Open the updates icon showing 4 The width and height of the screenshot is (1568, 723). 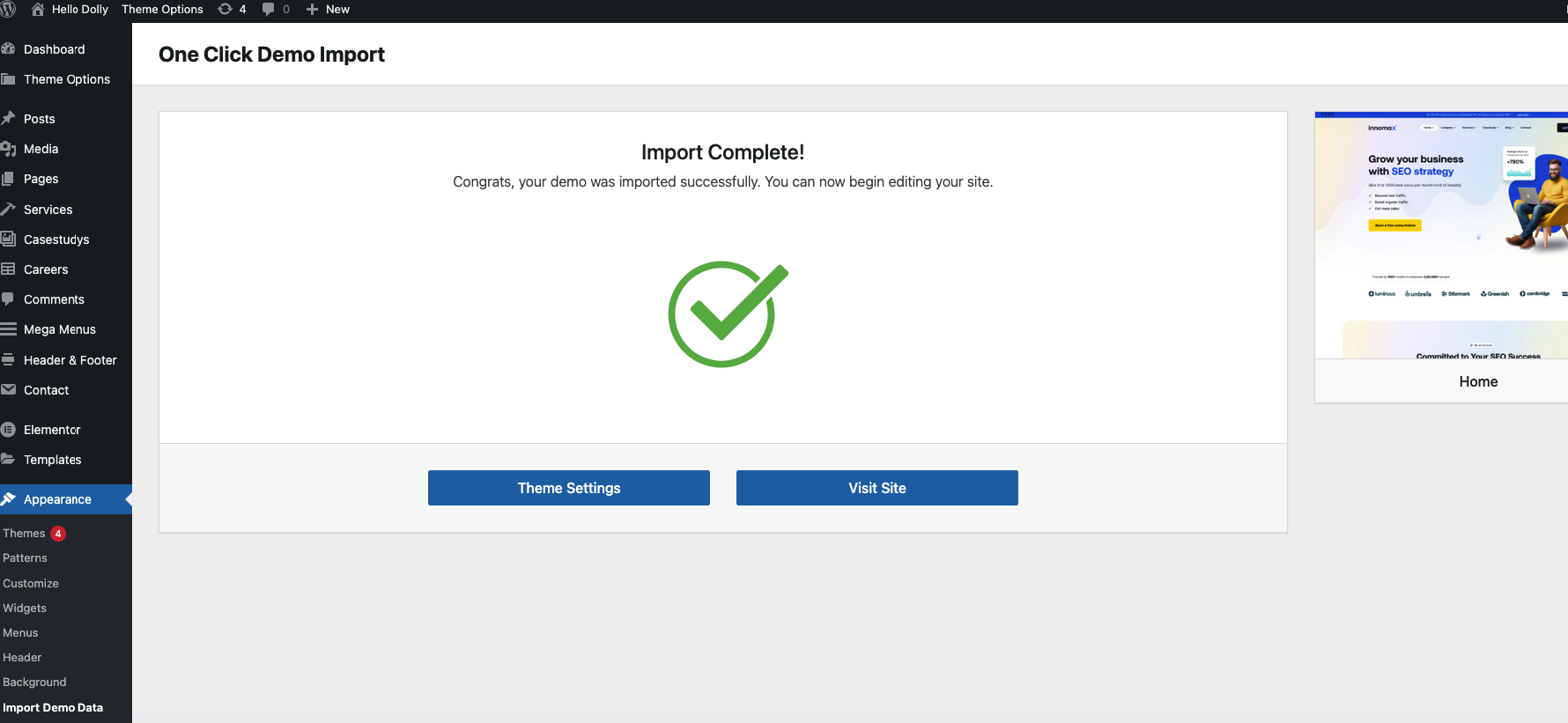[226, 10]
